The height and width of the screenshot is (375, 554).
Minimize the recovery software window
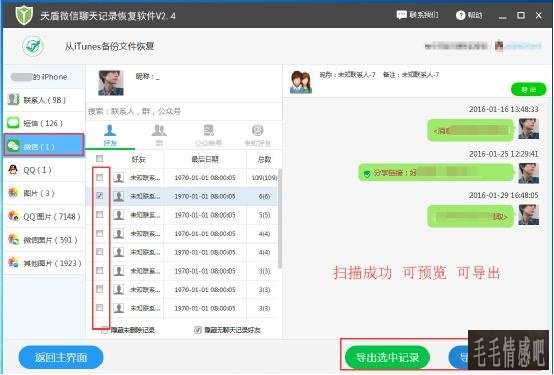(503, 16)
